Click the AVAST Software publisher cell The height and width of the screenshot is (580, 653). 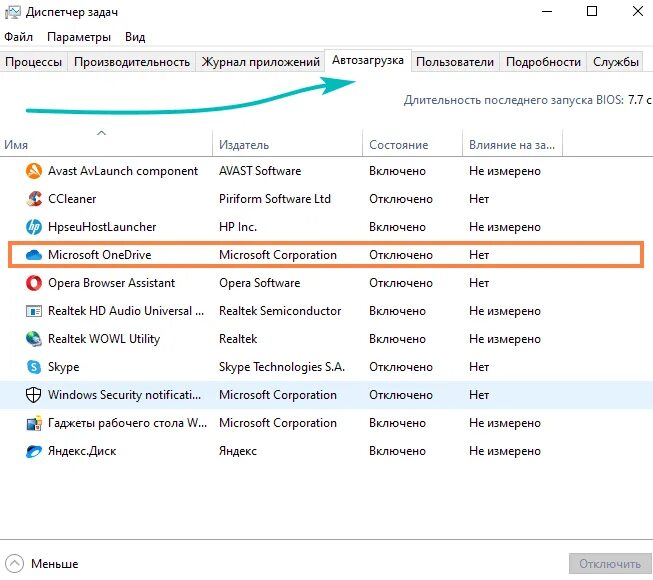(x=260, y=171)
